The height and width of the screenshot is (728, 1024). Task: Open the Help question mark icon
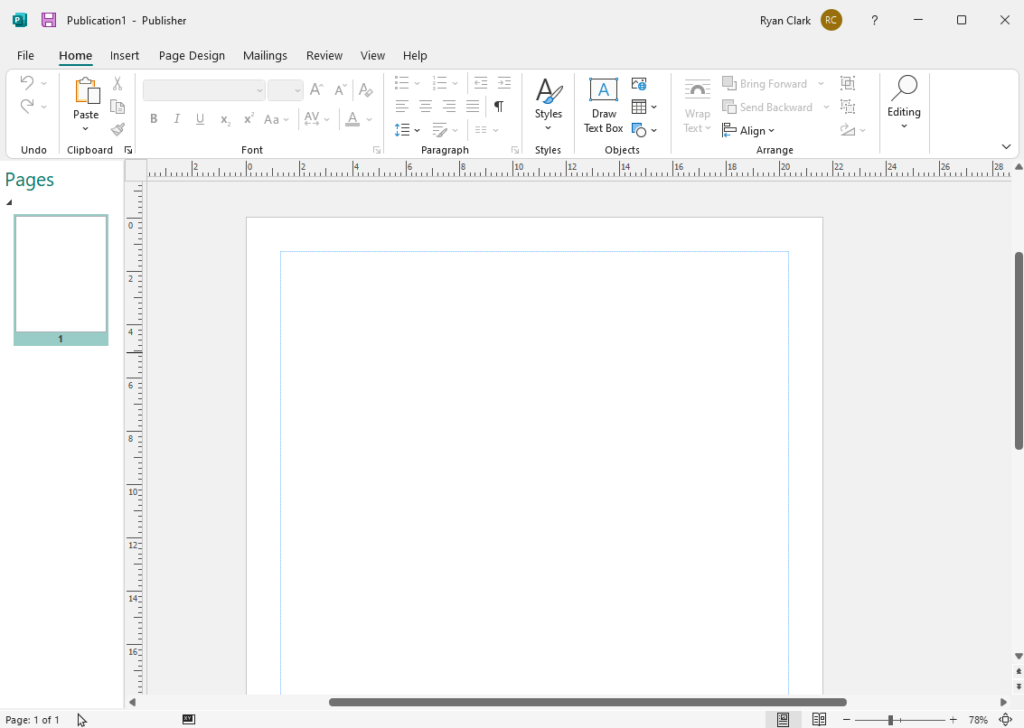tap(874, 20)
